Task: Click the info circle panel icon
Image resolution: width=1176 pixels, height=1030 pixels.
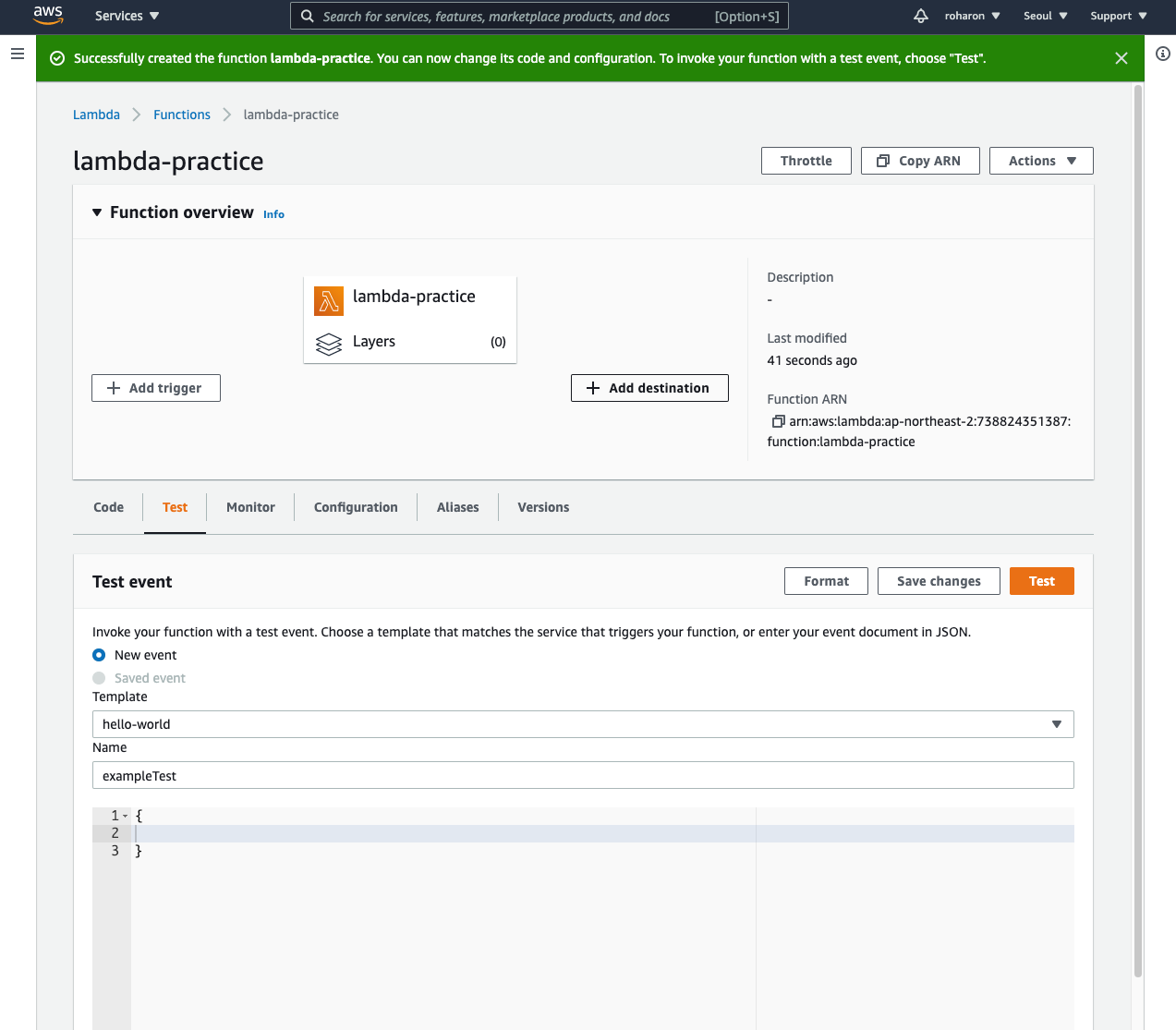Action: (1163, 54)
